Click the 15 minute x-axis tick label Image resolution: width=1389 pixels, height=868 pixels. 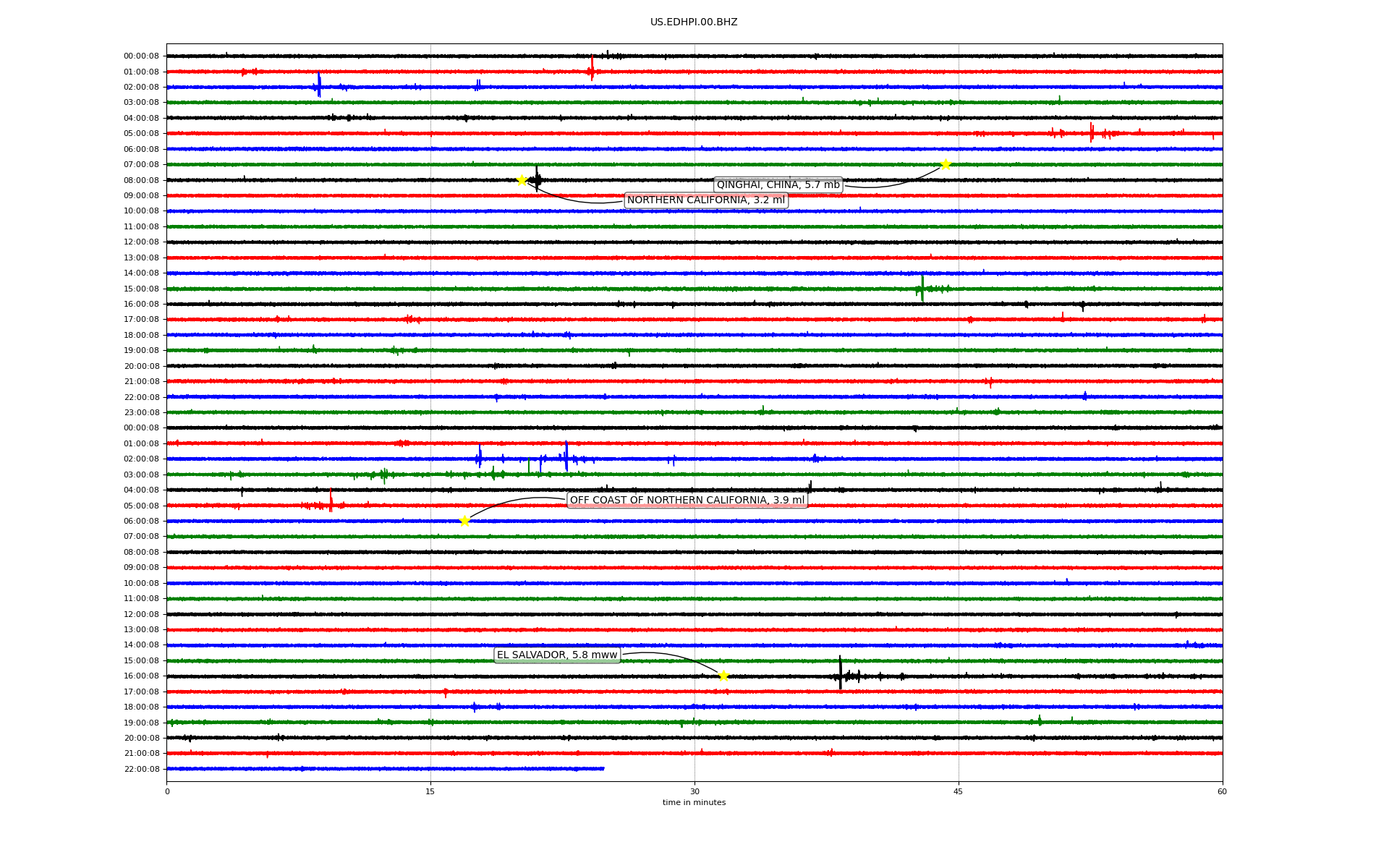[430, 791]
